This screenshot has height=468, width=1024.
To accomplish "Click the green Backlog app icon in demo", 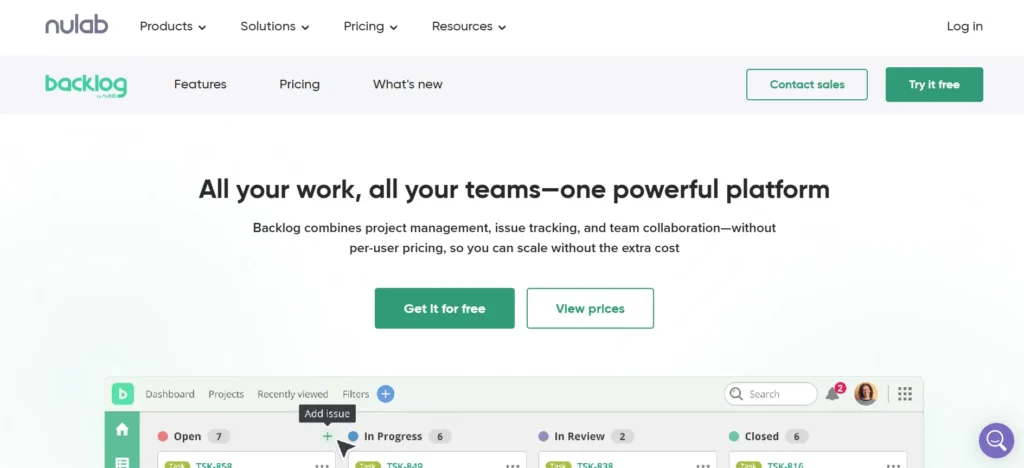I will point(122,394).
